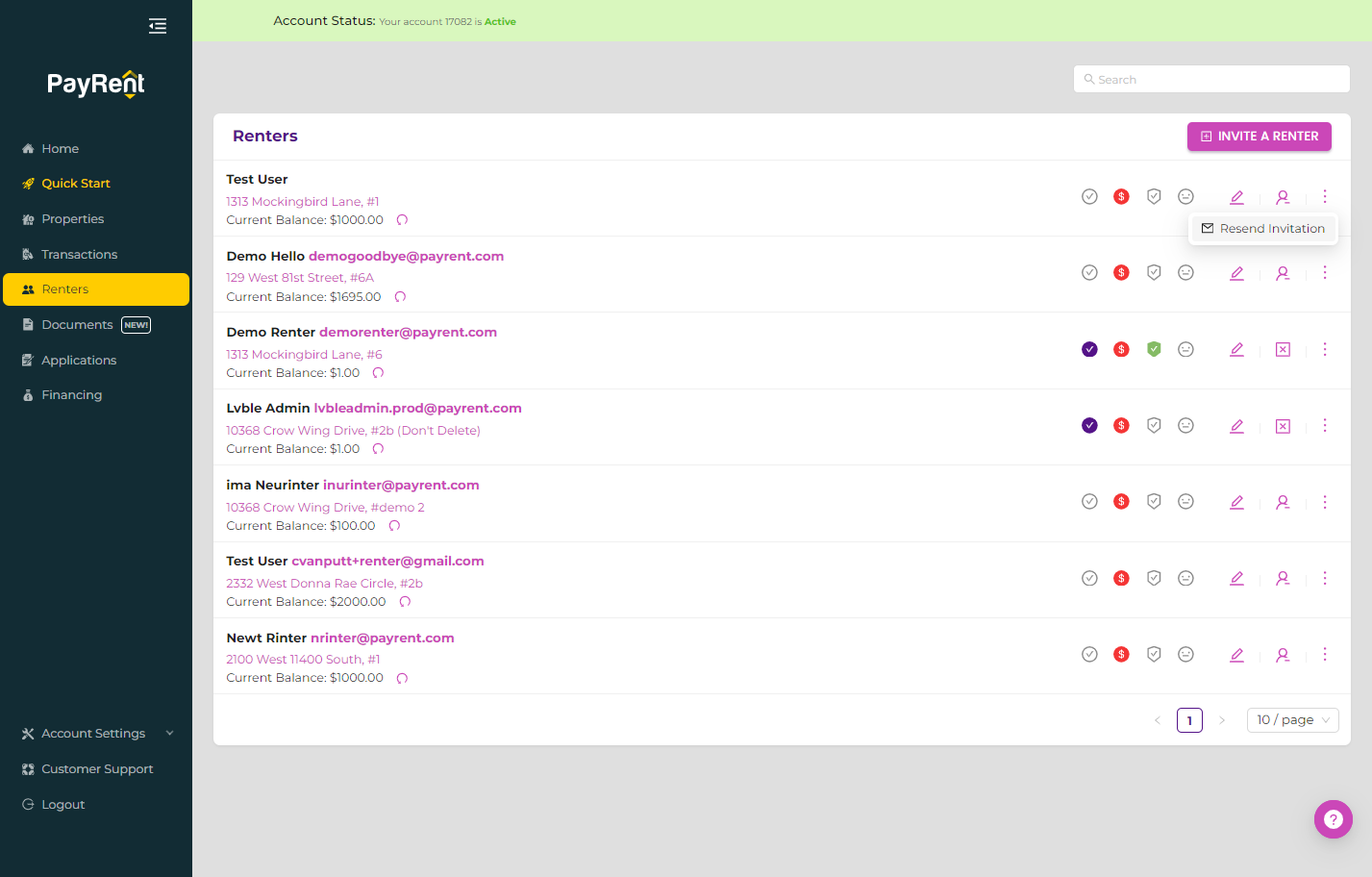Toggle purple checkmark for Lvble Admin
Screen dimensions: 1372x877
pos(1089,425)
